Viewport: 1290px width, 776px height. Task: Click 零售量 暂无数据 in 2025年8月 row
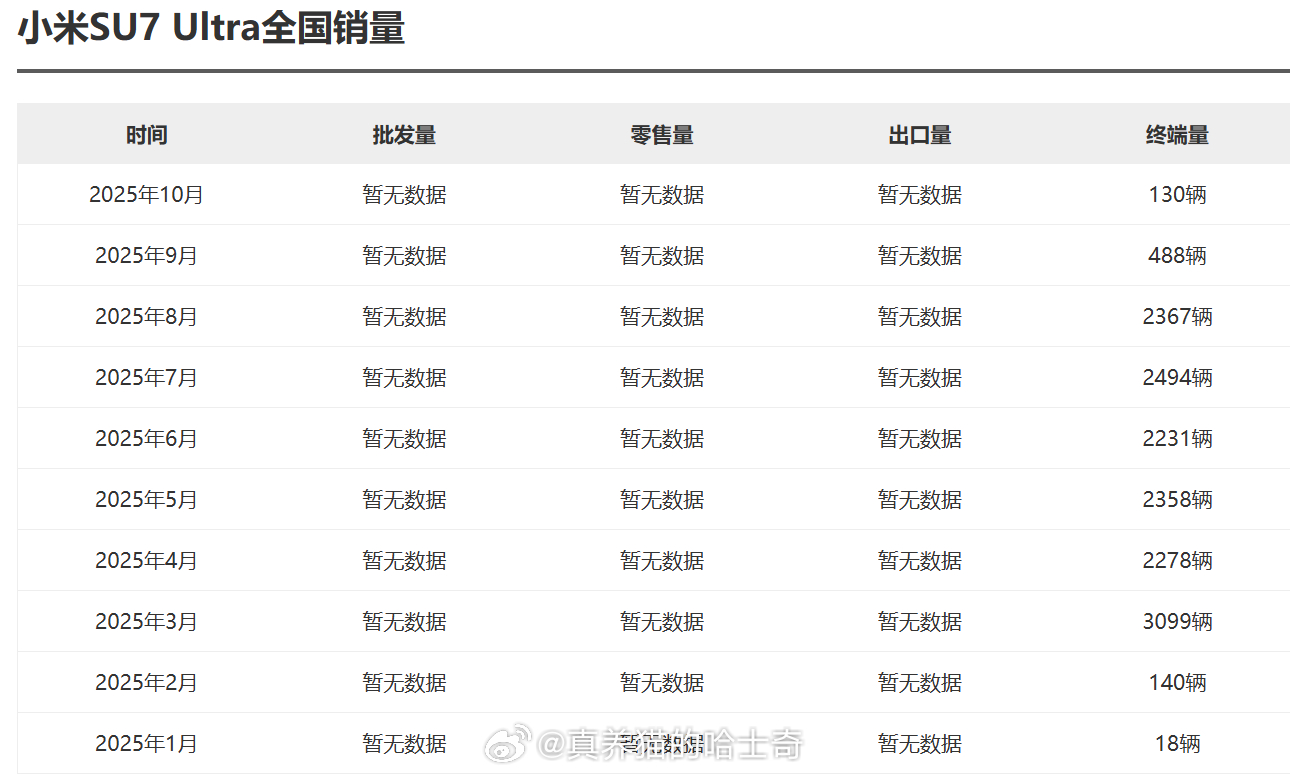coord(662,317)
